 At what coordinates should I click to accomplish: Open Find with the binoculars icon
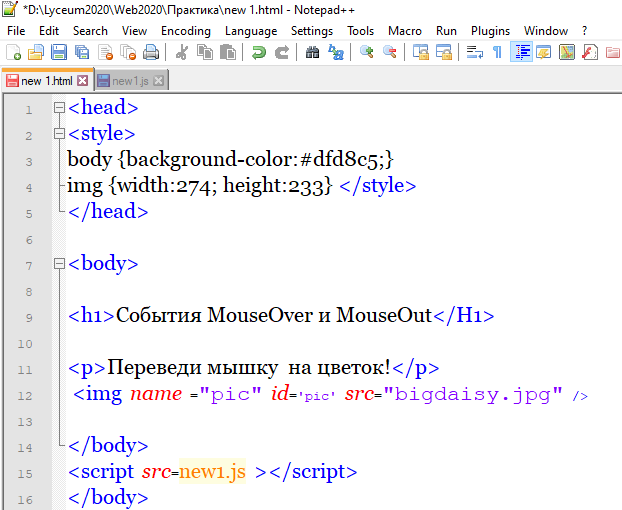312,52
